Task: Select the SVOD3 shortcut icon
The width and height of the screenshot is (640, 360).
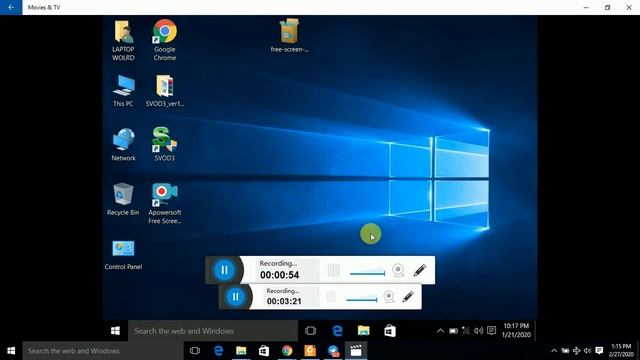Action: [165, 144]
